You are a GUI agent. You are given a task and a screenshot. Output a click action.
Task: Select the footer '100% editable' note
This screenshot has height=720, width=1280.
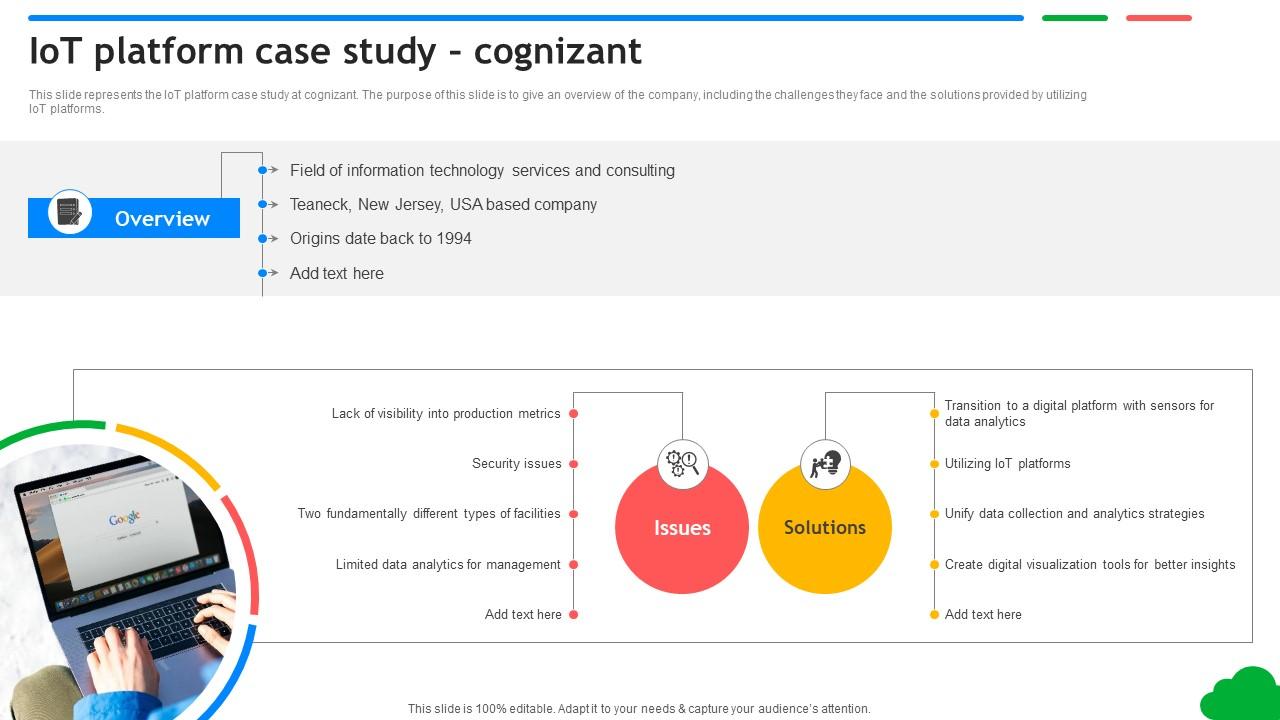[x=639, y=709]
